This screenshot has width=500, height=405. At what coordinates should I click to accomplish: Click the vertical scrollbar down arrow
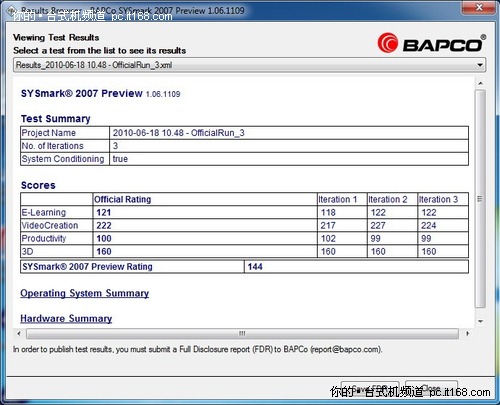click(480, 321)
